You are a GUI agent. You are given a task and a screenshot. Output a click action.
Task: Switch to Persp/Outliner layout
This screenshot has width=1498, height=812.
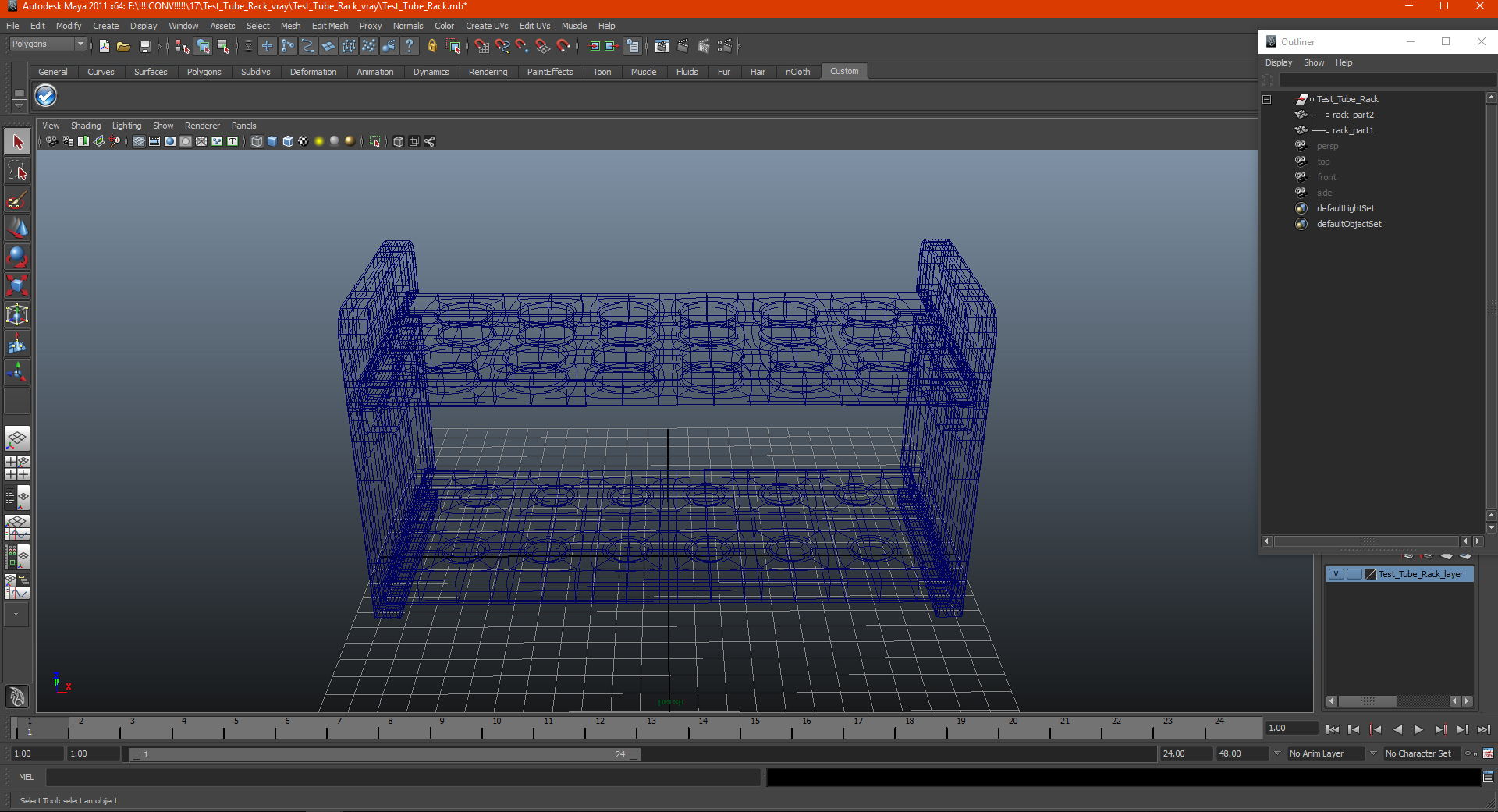(x=17, y=498)
